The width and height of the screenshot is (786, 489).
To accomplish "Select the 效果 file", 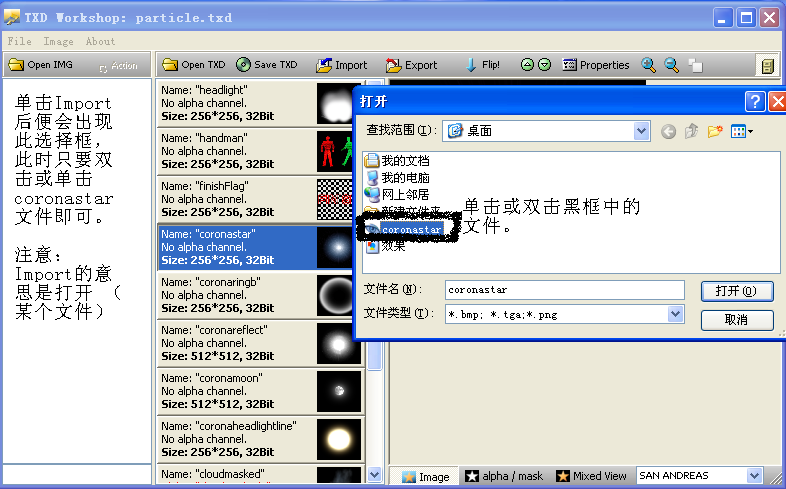I will coord(386,246).
